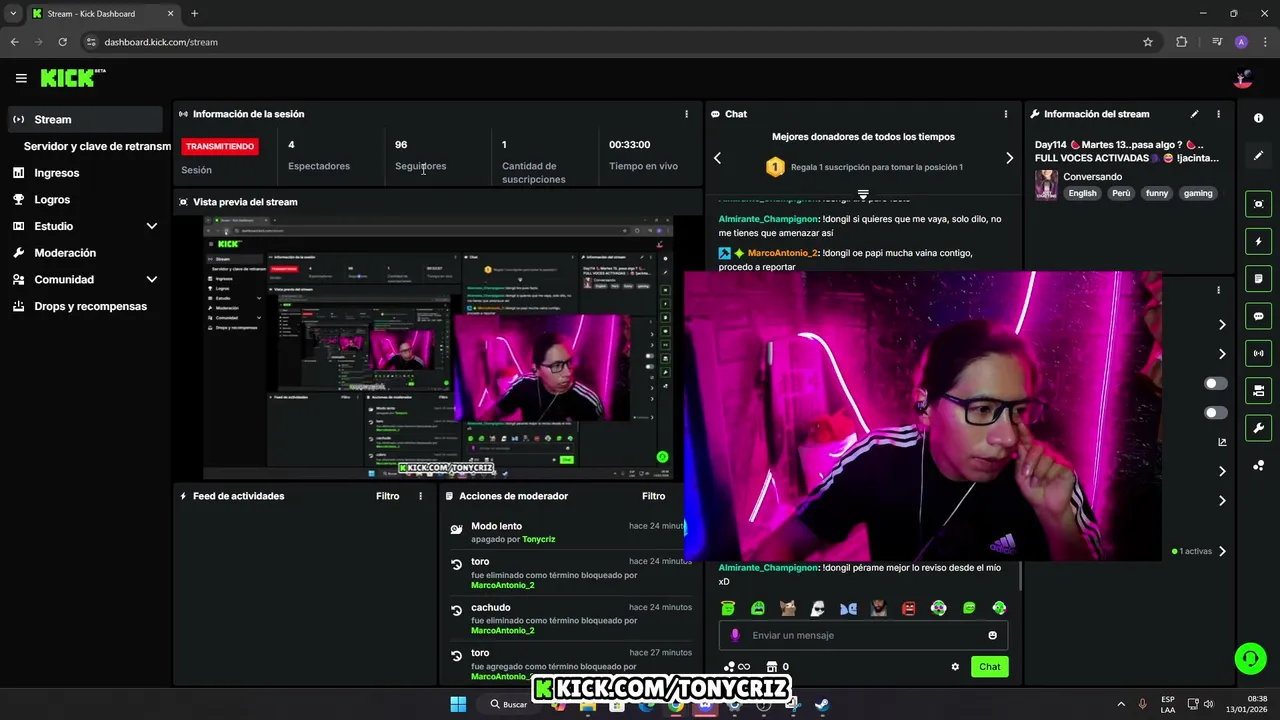Click Filtro in Feed de actividades
1280x720 pixels.
coord(387,496)
